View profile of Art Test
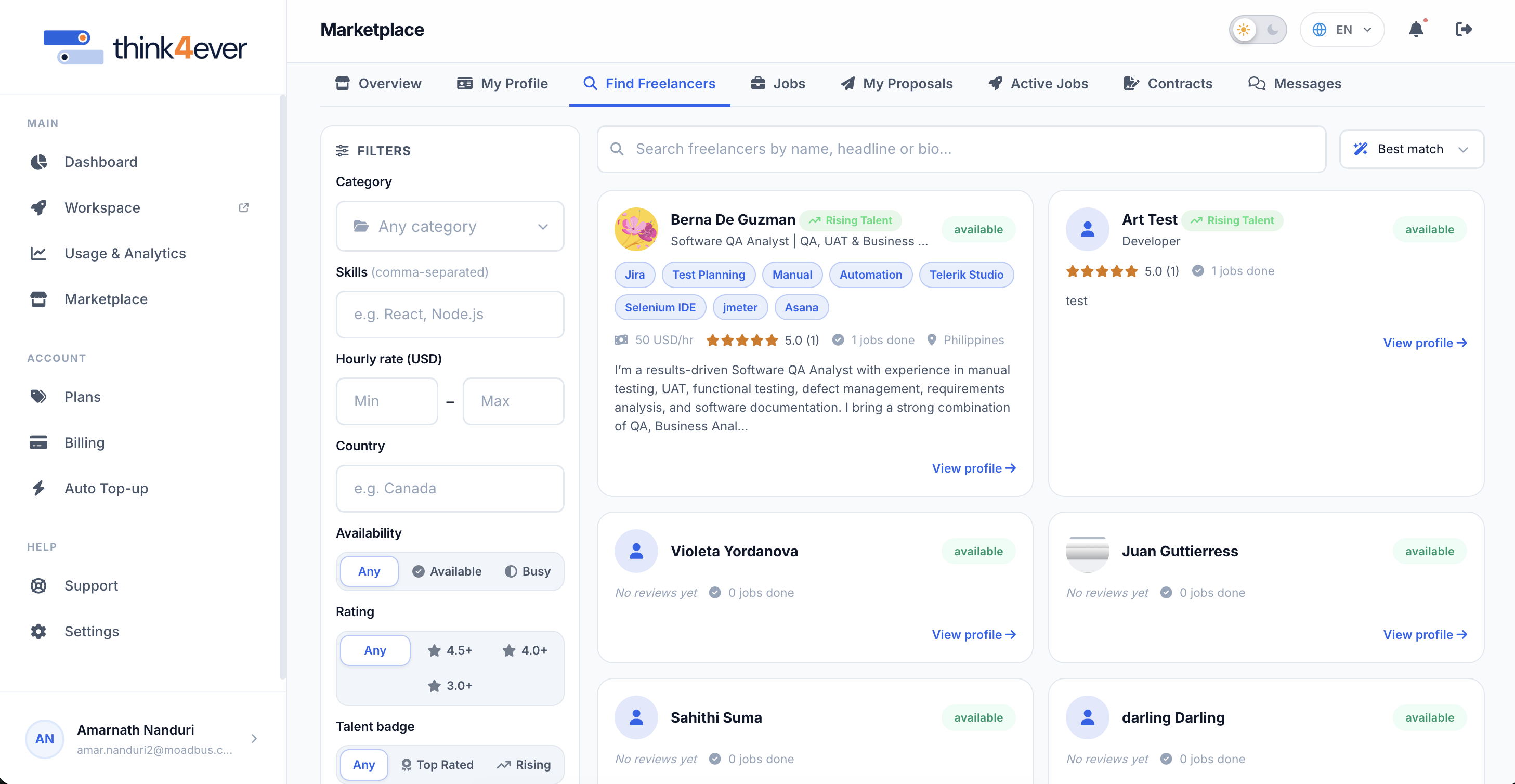 (1425, 343)
